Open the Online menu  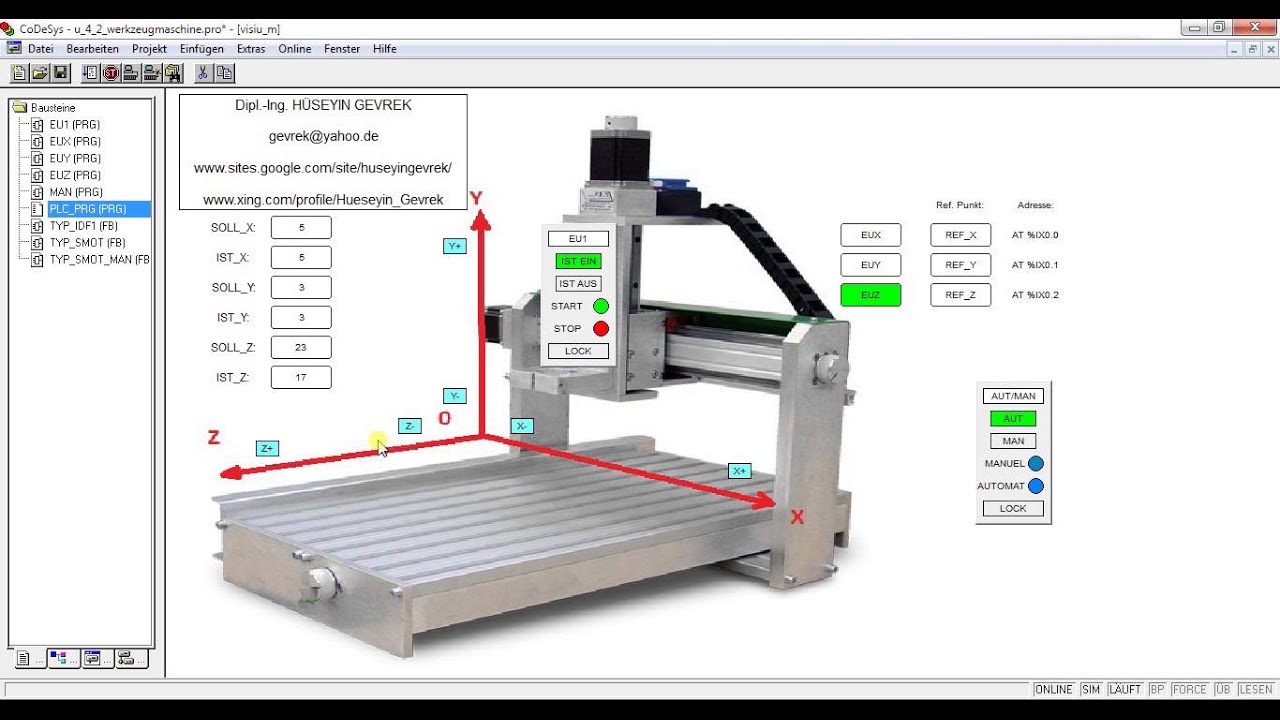295,48
